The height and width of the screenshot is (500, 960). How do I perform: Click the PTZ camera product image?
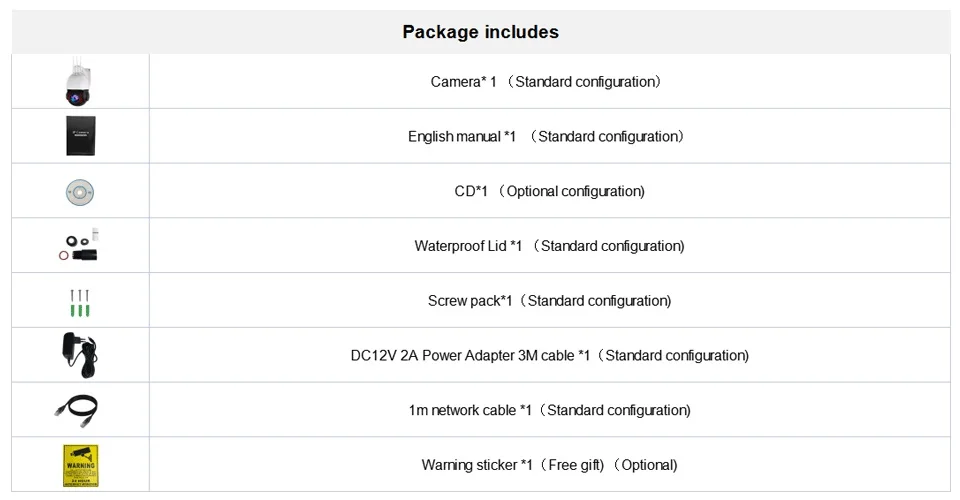pyautogui.click(x=78, y=82)
